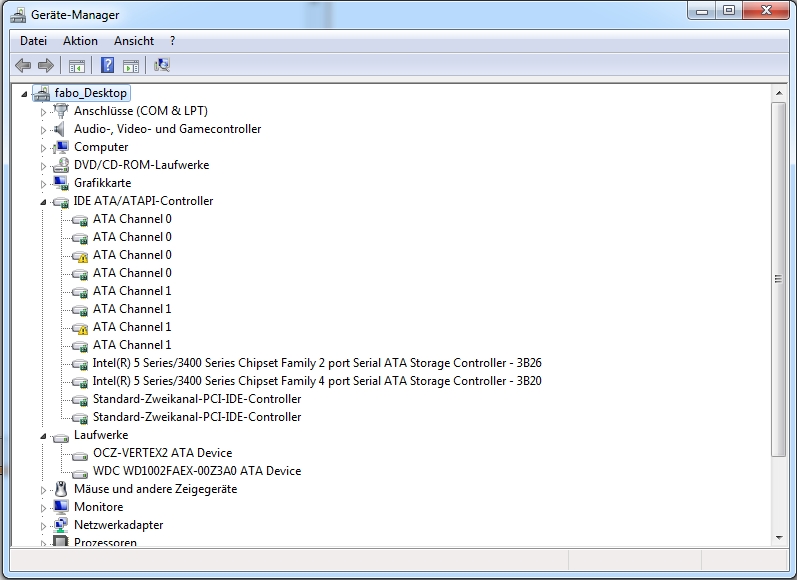Select the Grafikkarte display icon
The image size is (797, 580).
61,182
